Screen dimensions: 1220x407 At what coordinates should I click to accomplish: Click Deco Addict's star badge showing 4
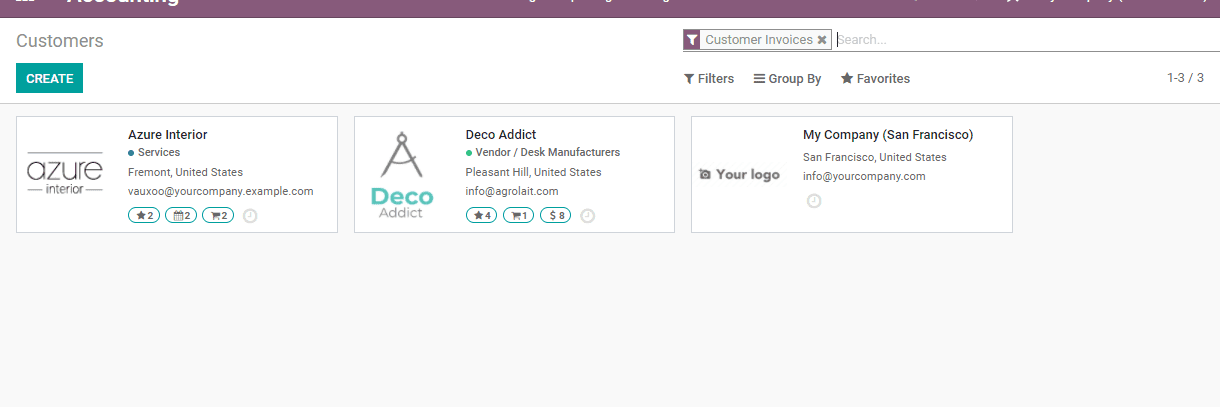click(482, 215)
